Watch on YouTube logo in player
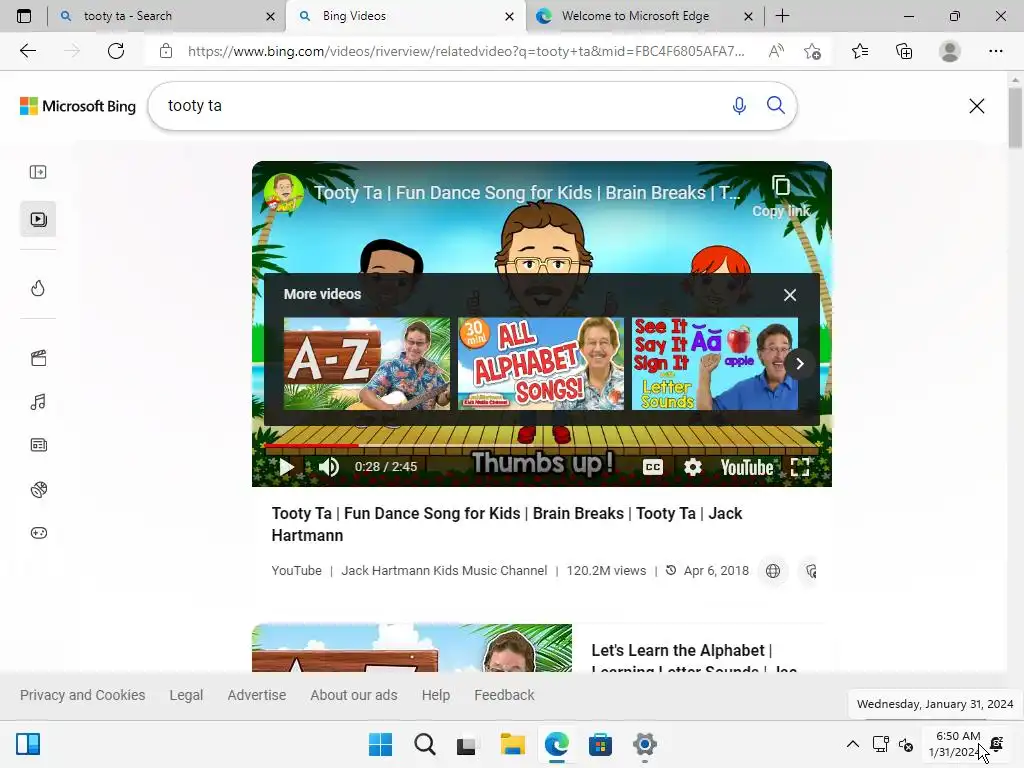Viewport: 1024px width, 768px height. click(x=746, y=467)
